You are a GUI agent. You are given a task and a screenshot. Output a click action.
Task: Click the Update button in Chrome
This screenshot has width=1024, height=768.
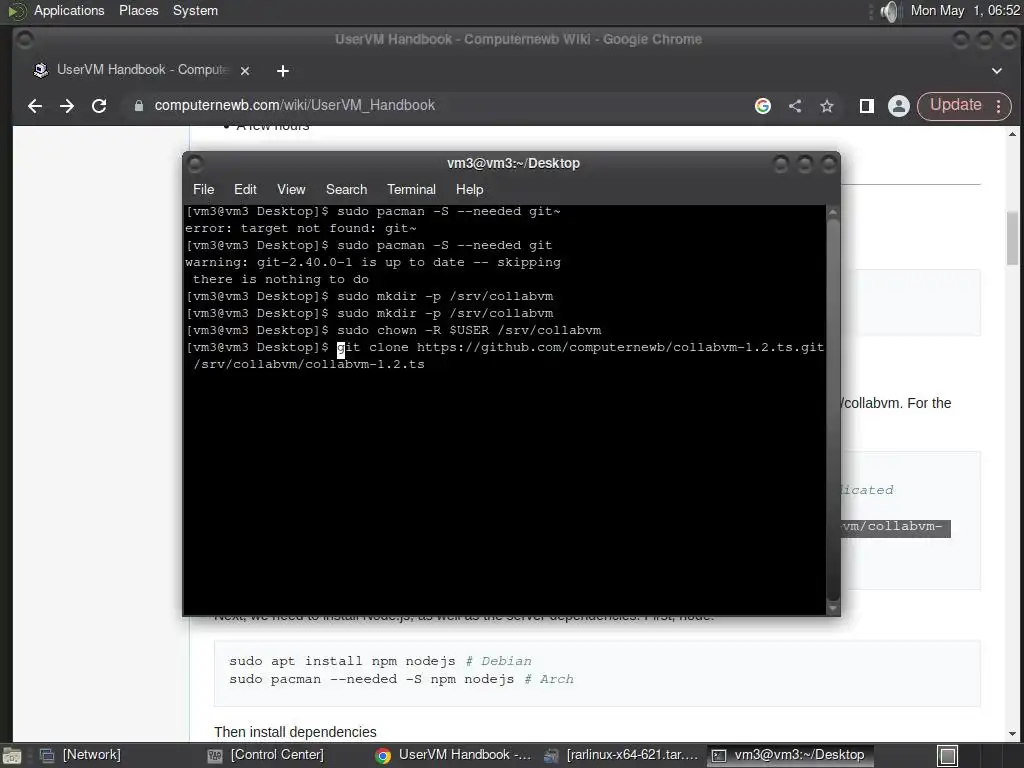[955, 105]
